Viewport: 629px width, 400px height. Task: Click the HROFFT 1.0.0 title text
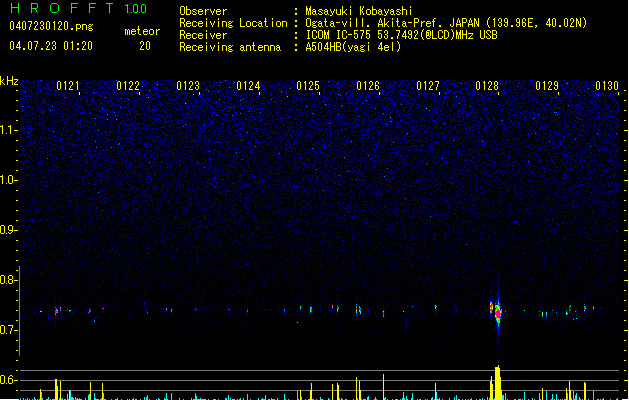[x=78, y=8]
